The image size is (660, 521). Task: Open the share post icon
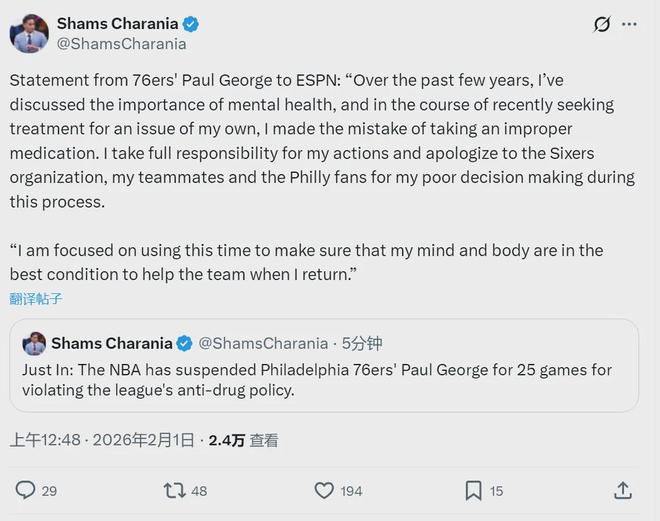pos(622,490)
